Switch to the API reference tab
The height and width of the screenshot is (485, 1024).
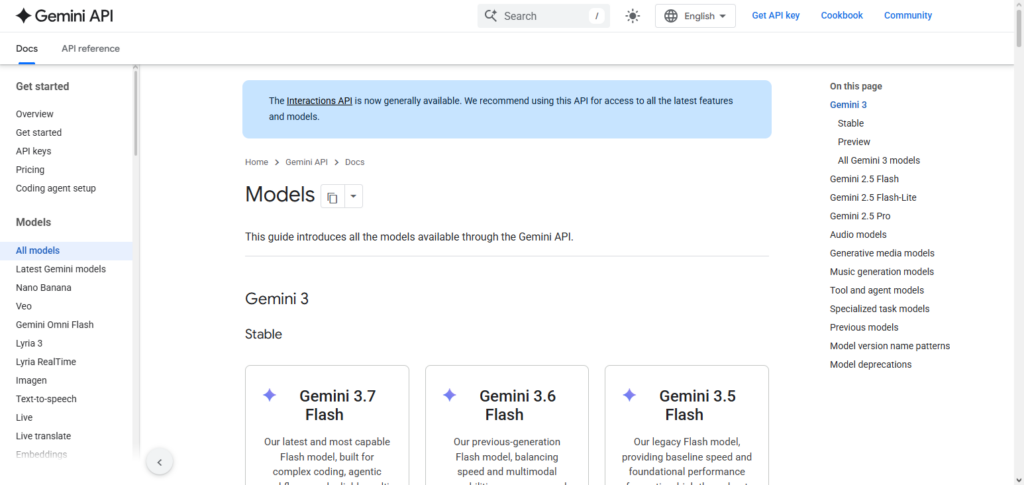click(x=91, y=48)
